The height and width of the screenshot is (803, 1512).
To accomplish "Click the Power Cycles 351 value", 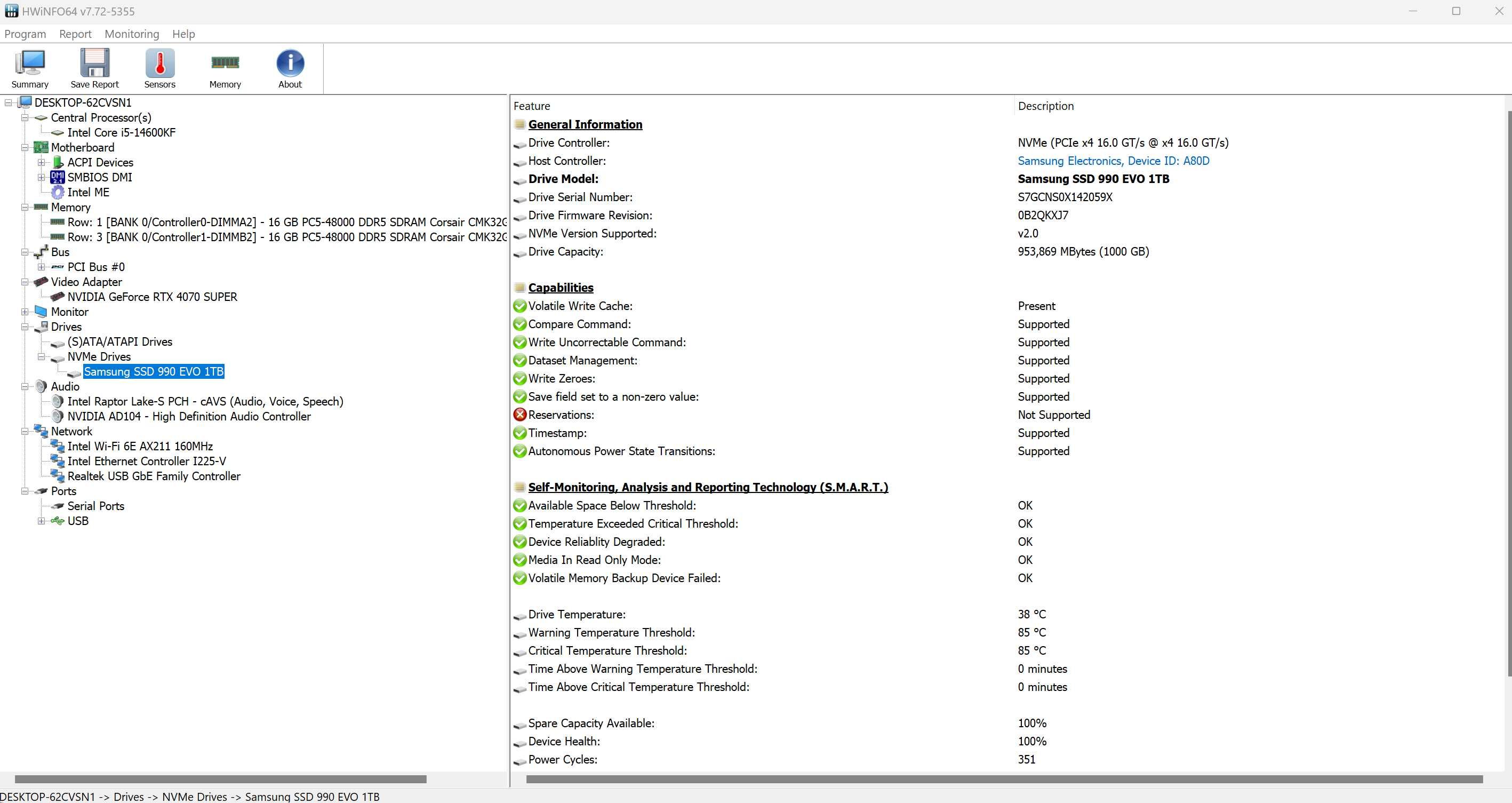I will (1026, 760).
